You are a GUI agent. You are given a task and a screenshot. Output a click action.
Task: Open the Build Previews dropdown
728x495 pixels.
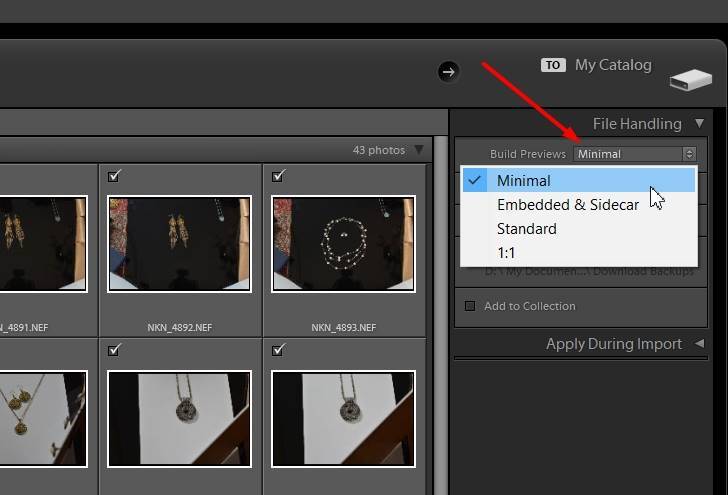click(635, 154)
